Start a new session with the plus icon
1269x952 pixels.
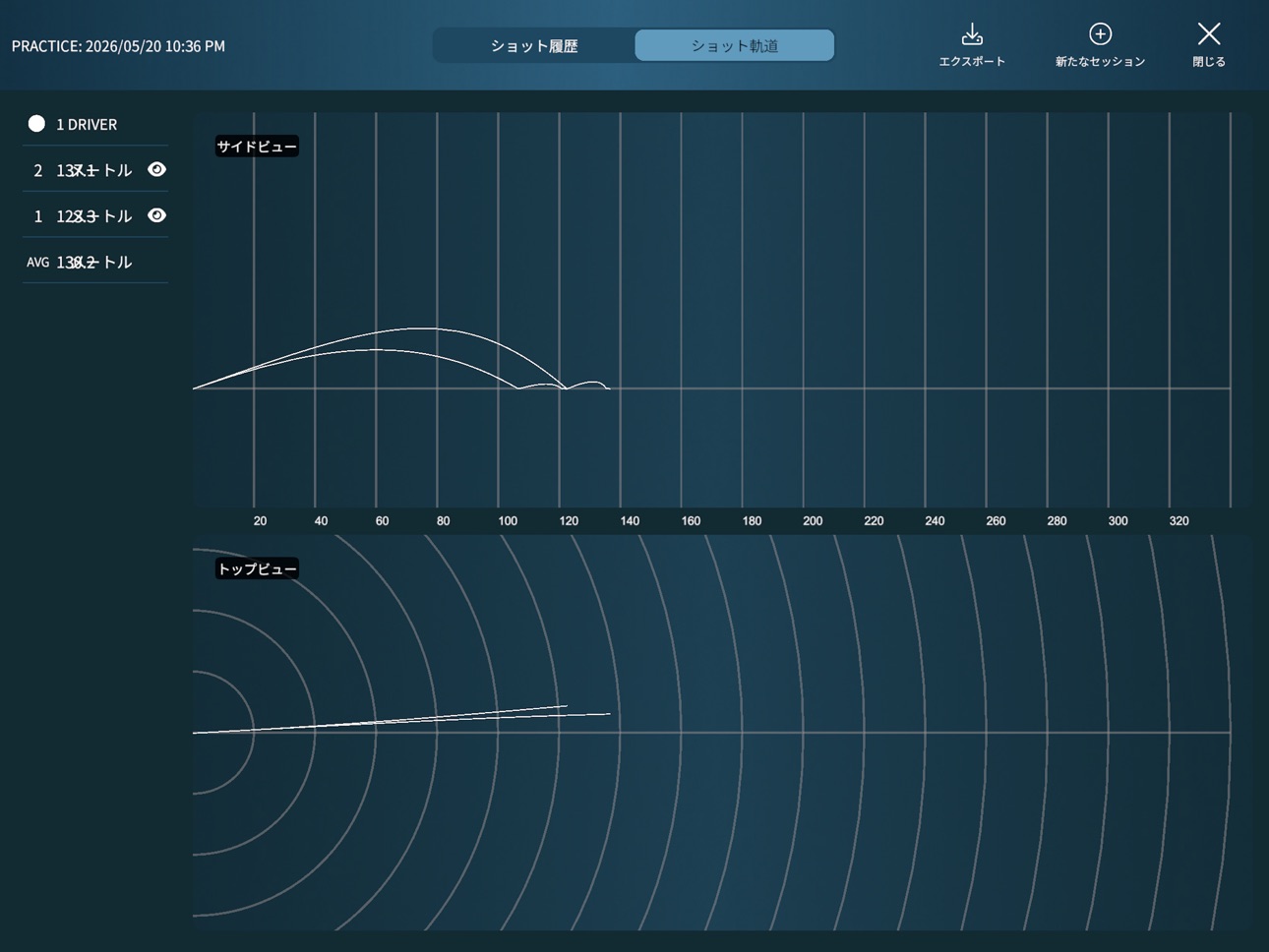[x=1100, y=34]
